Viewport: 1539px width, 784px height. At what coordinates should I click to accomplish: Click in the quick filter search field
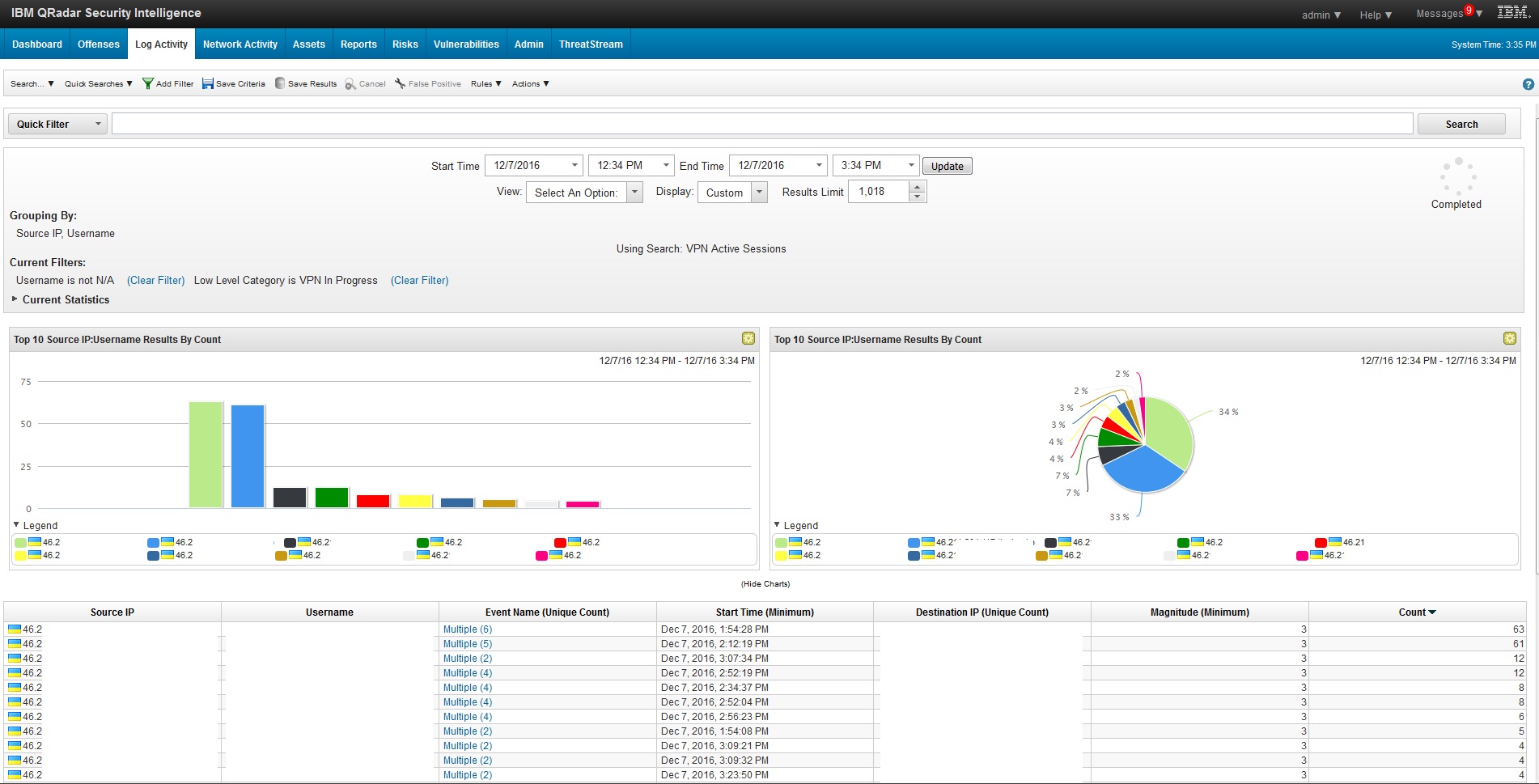pos(761,124)
